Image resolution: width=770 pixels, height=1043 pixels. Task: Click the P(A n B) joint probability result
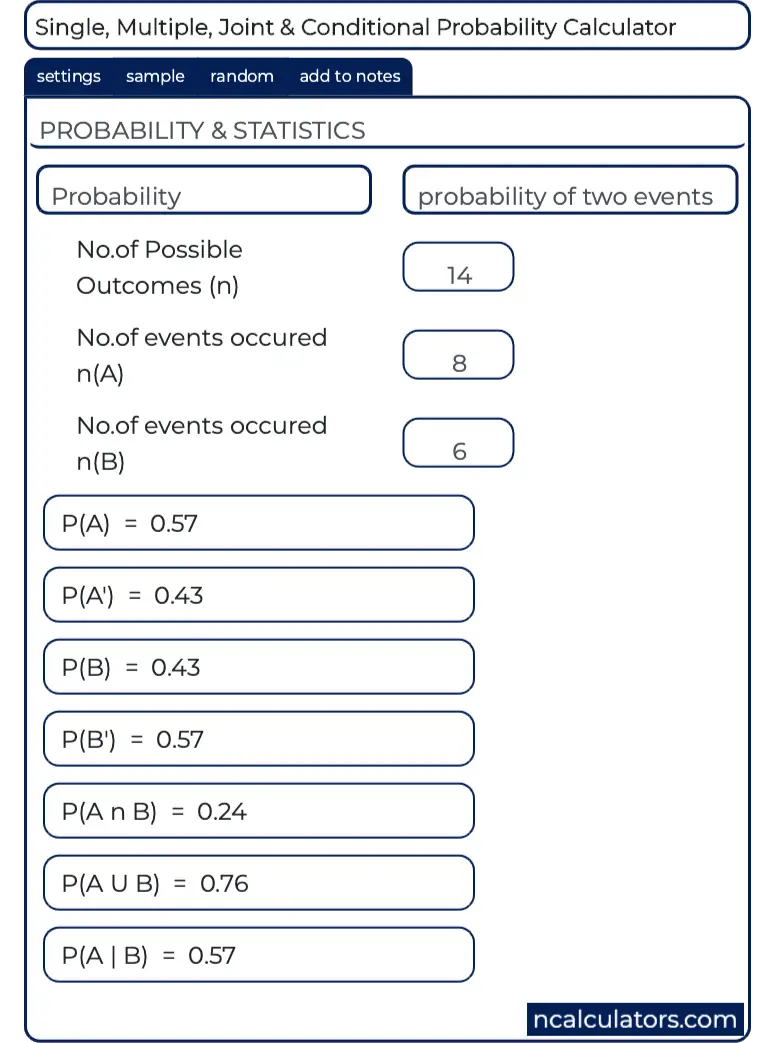(258, 811)
